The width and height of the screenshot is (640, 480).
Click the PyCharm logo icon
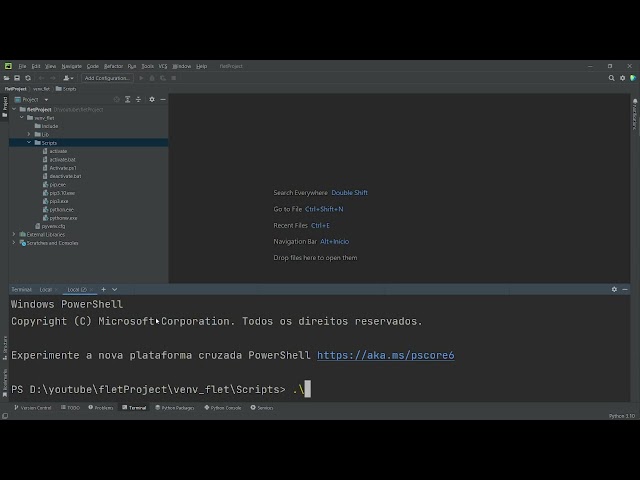8,66
